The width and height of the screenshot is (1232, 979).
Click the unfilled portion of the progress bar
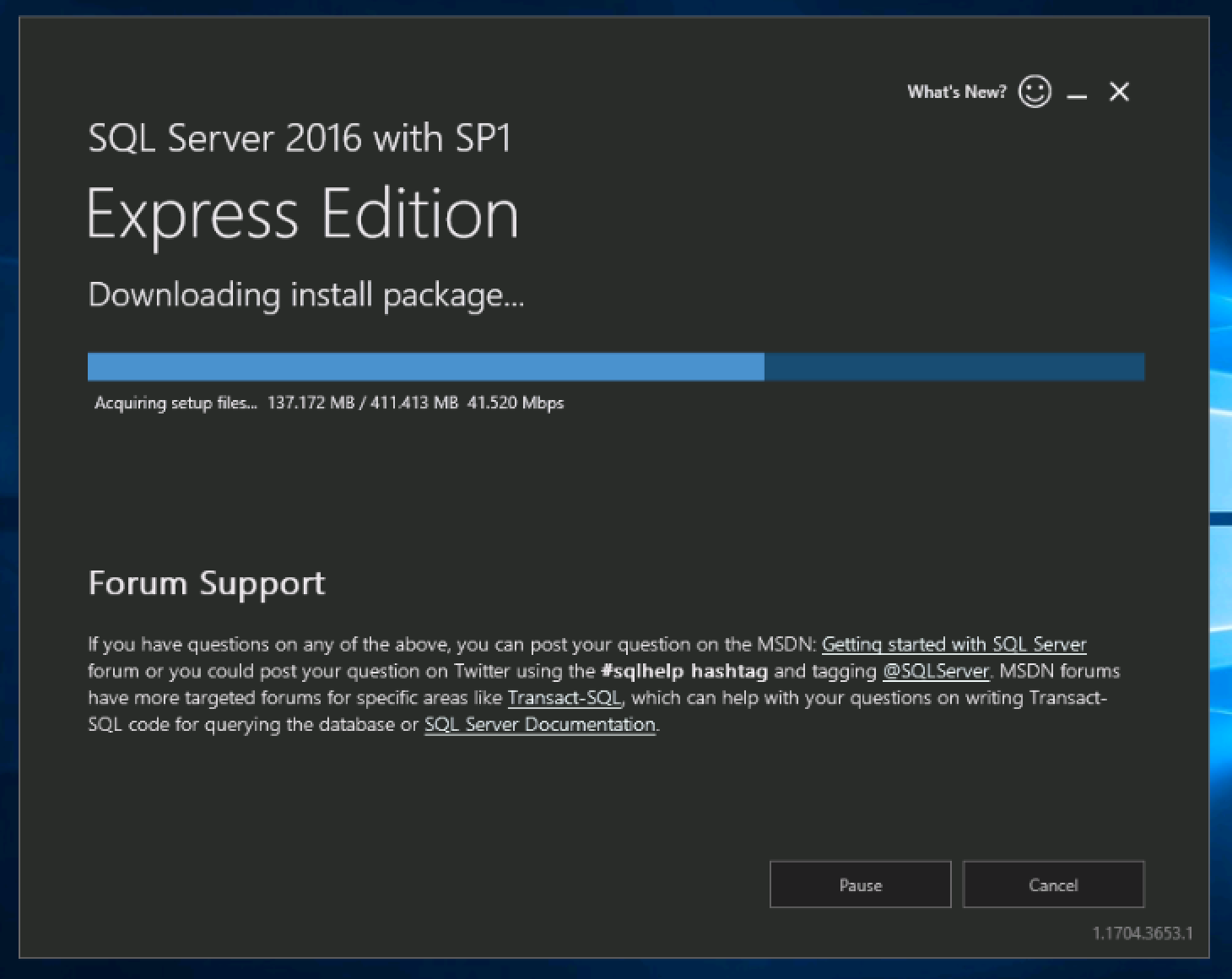point(954,367)
